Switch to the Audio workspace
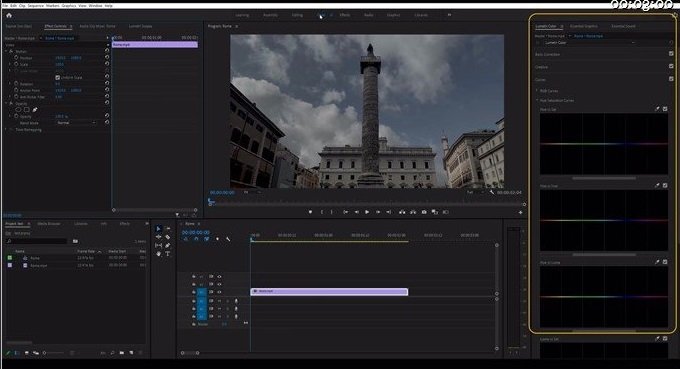 [x=369, y=15]
